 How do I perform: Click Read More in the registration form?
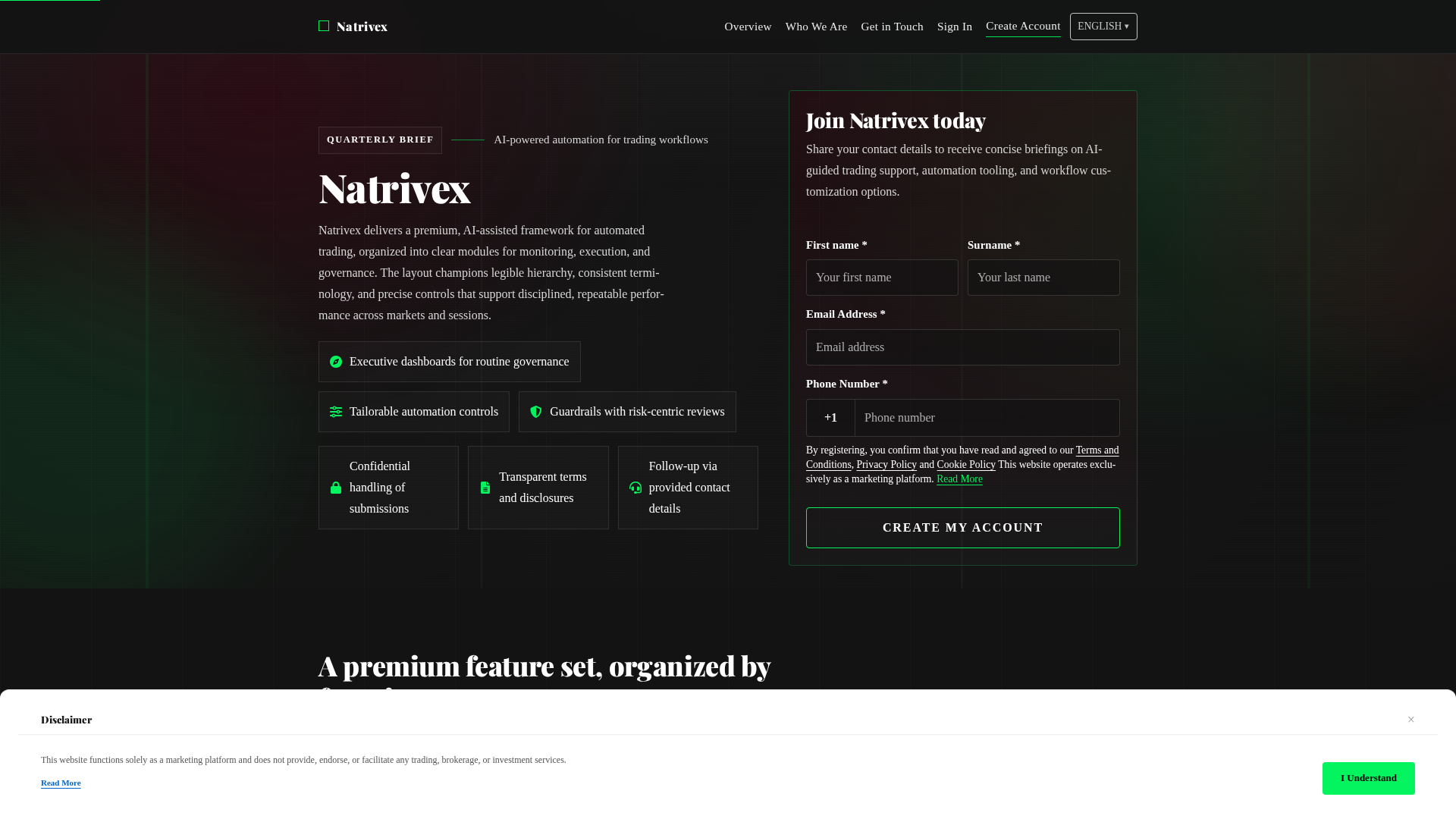959,479
